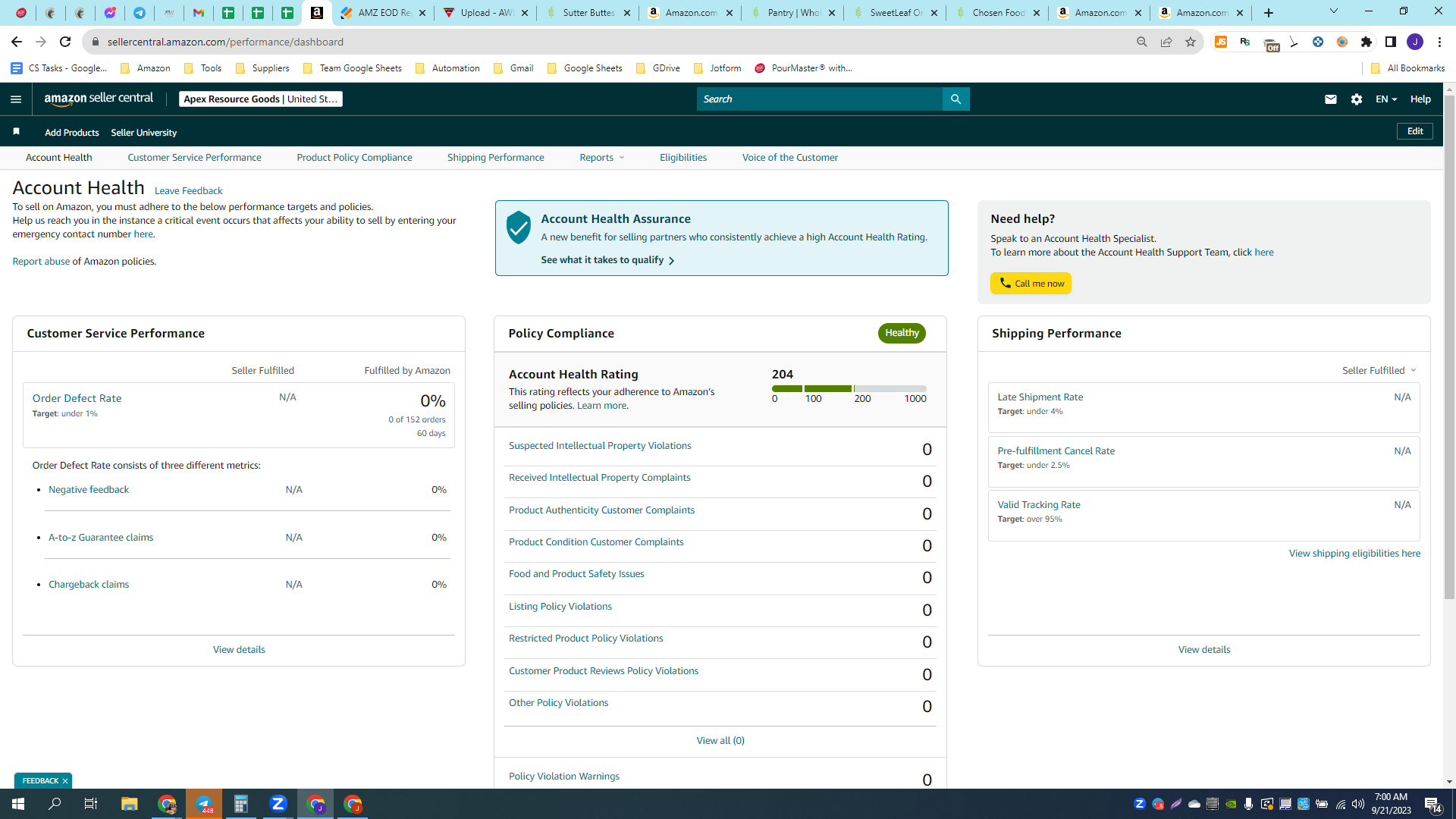Open a new browser tab
The image size is (1456, 819).
1269,13
